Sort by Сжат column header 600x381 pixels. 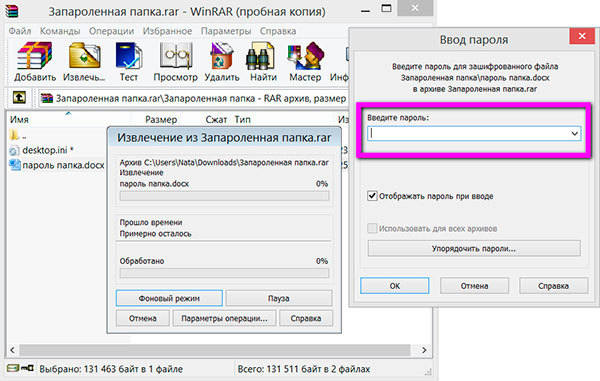pyautogui.click(x=216, y=119)
